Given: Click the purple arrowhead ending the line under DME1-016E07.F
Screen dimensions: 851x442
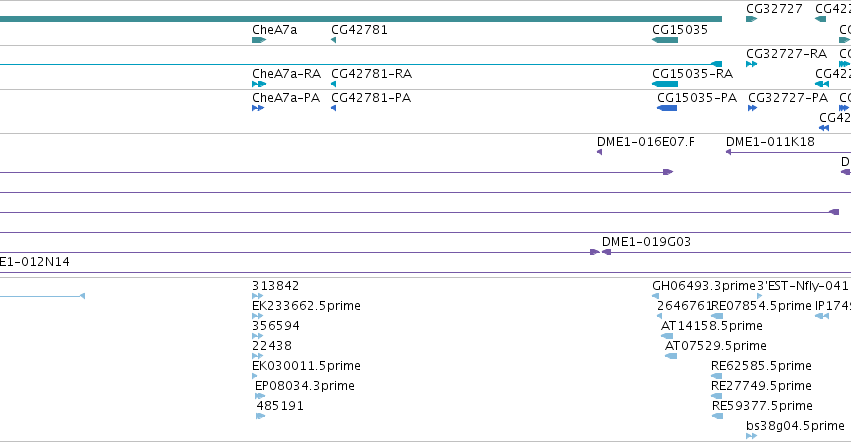Looking at the screenshot, I should [x=668, y=172].
